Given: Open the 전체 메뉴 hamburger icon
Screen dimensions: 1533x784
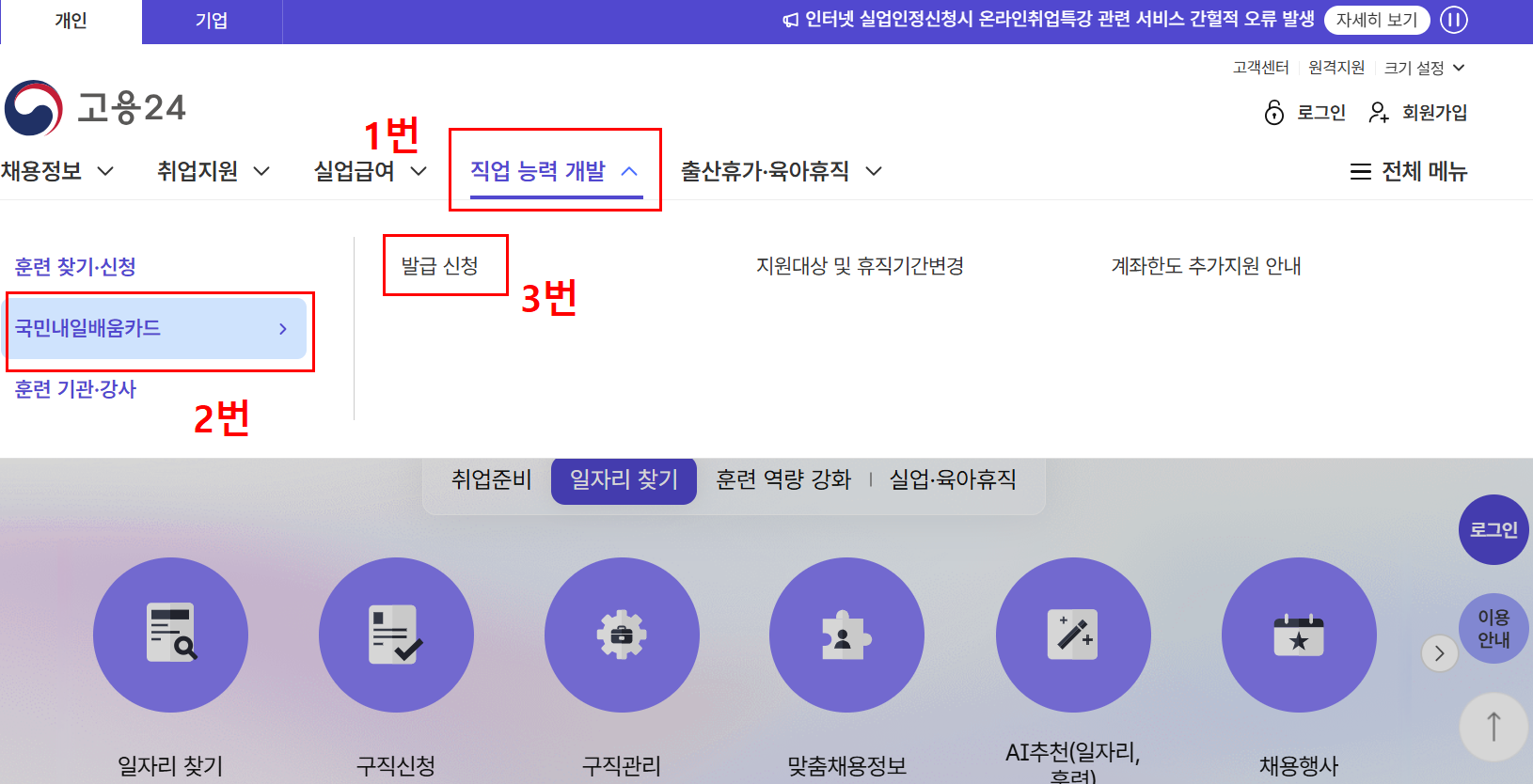Looking at the screenshot, I should point(1361,171).
